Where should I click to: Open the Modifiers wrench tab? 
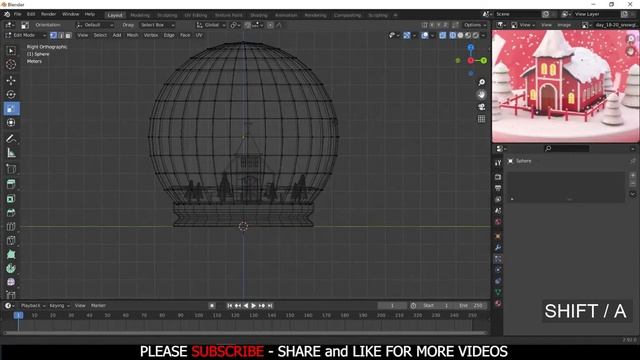(498, 248)
